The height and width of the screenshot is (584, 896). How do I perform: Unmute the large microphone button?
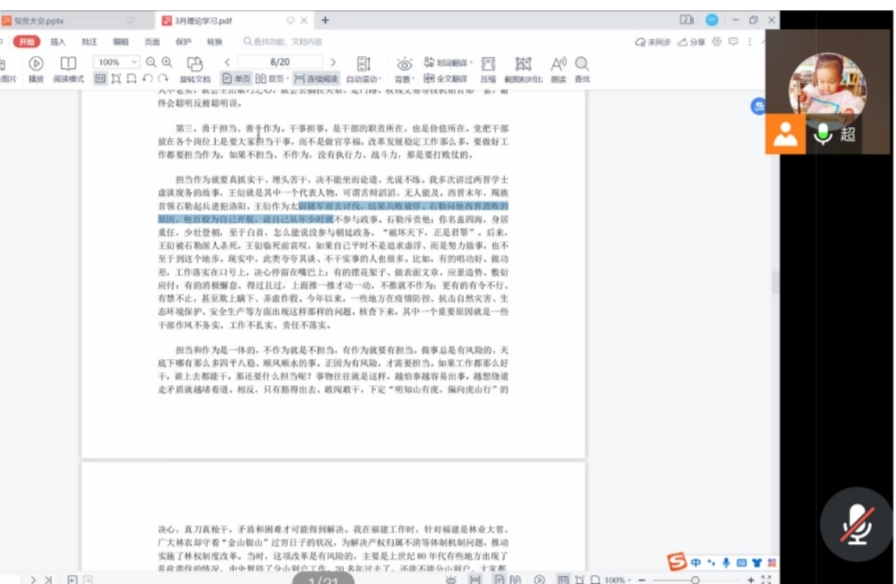click(856, 523)
